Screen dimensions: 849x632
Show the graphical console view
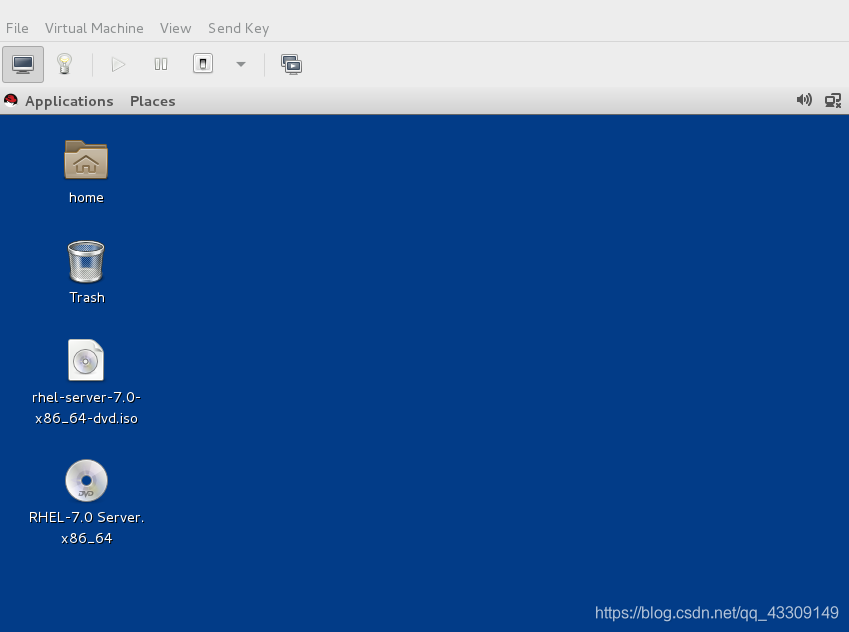[x=23, y=64]
